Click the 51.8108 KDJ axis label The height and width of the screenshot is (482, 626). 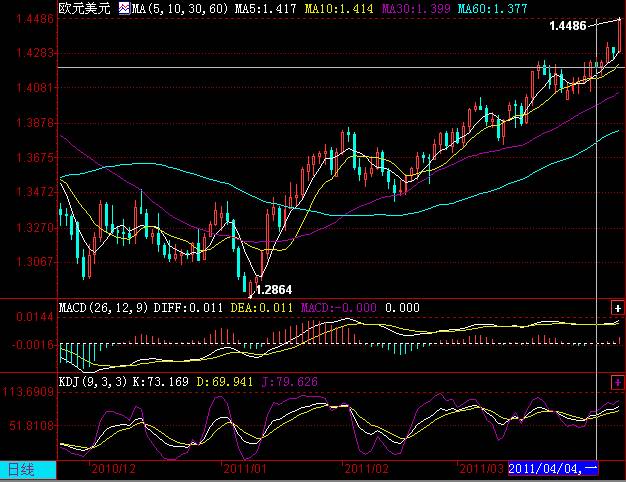(x=32, y=425)
